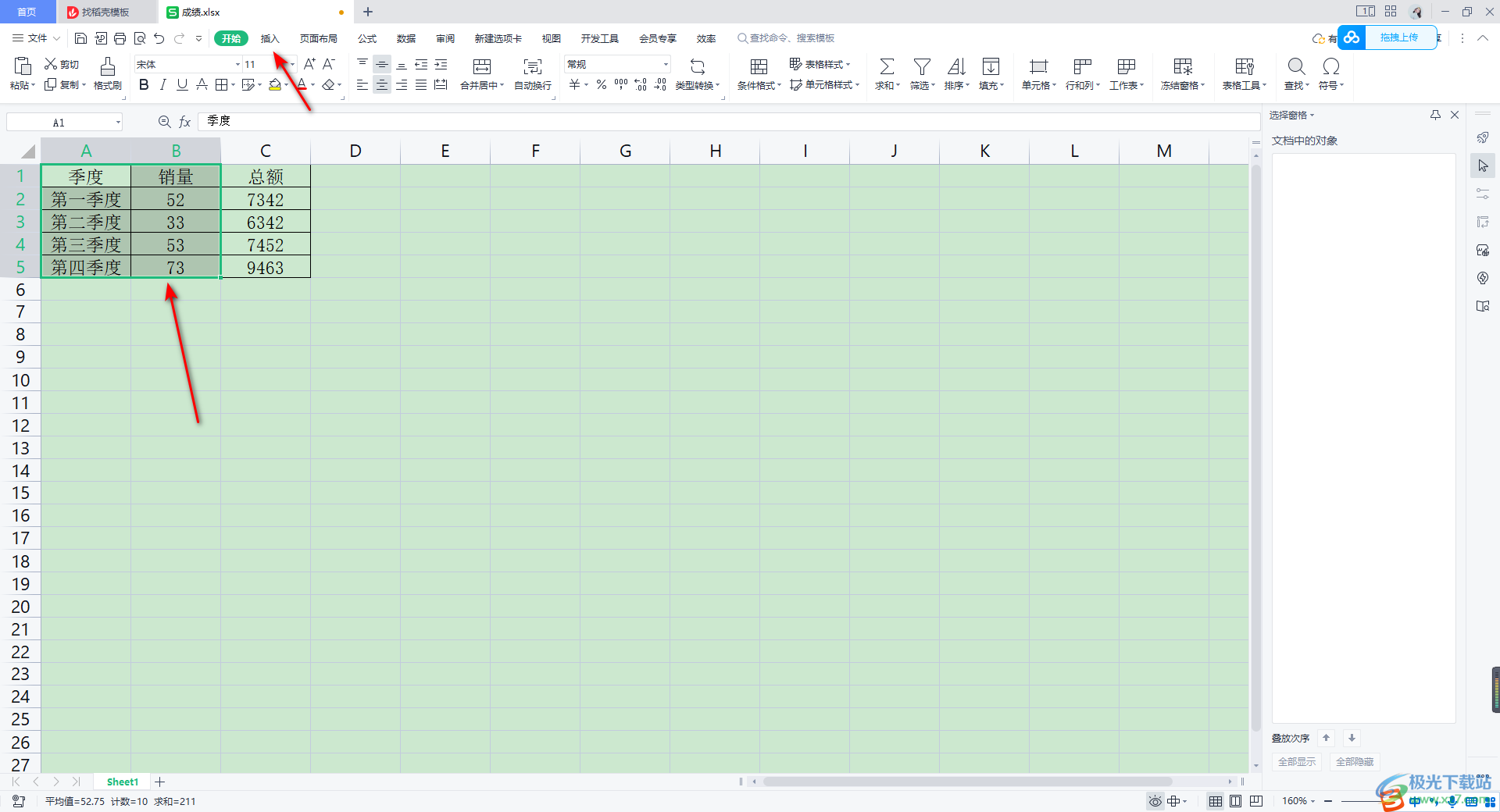1500x812 pixels.
Task: Click the Sort (排序) icon
Action: [956, 66]
